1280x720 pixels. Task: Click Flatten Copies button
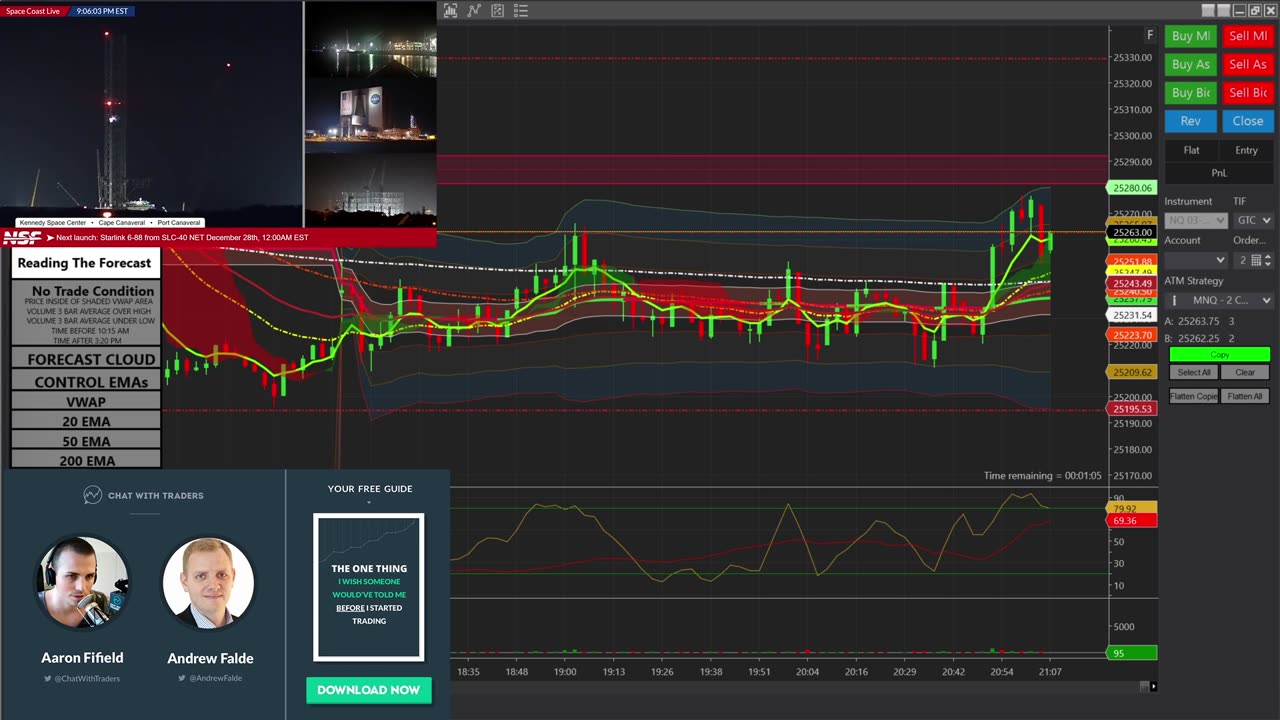click(x=1193, y=396)
